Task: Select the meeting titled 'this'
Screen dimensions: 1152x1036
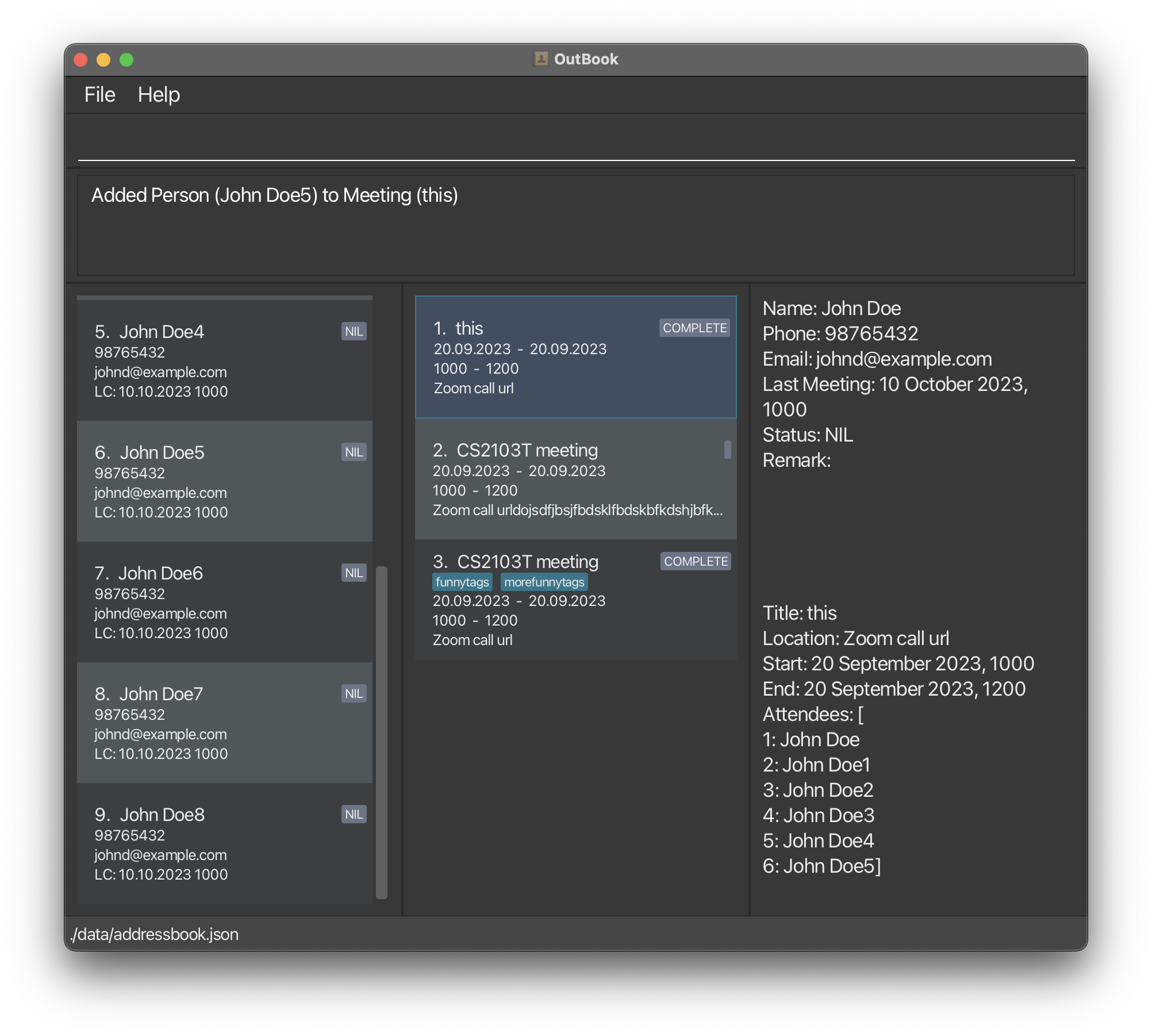Action: coord(575,358)
